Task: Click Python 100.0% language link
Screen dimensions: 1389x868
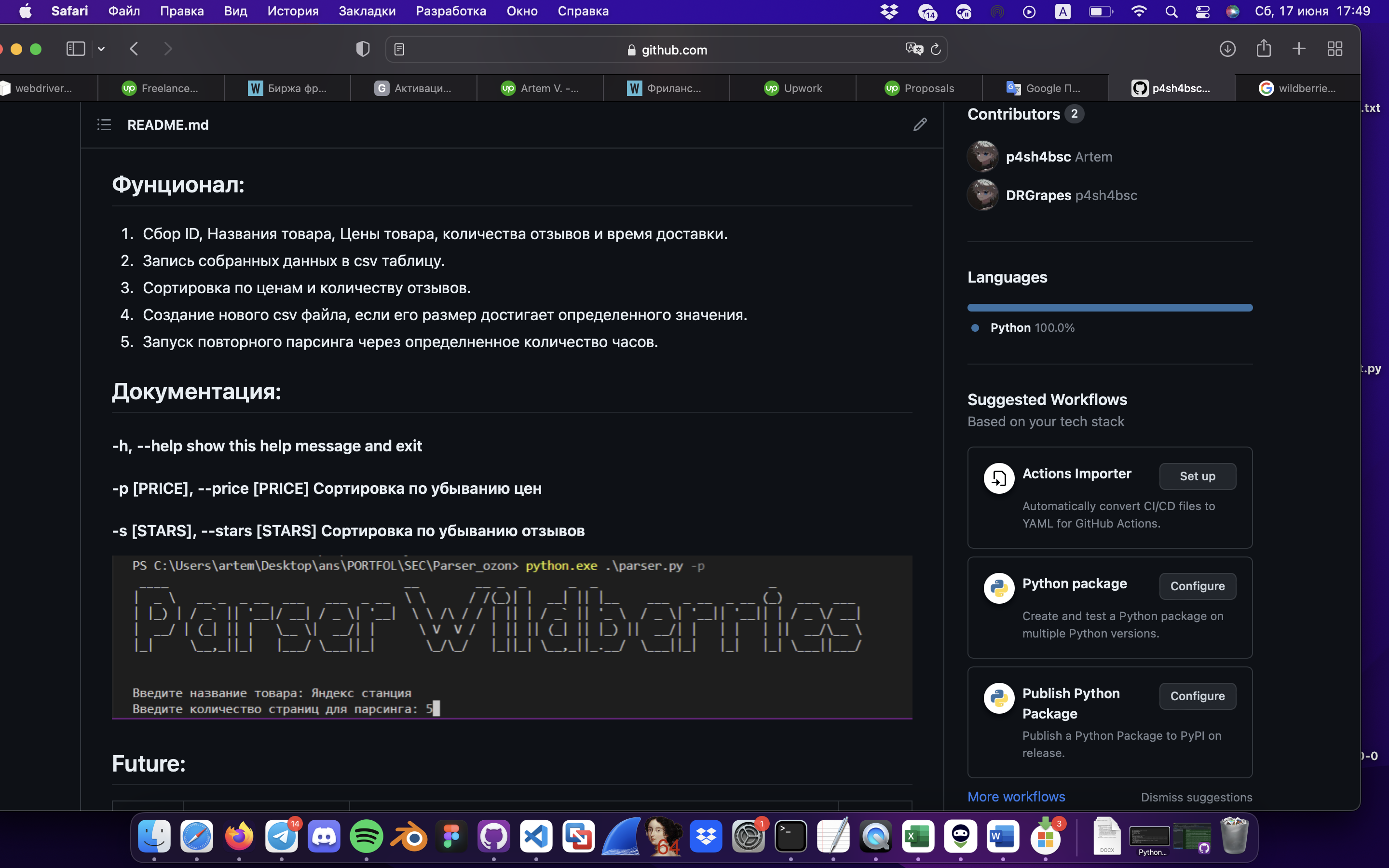Action: tap(1032, 328)
